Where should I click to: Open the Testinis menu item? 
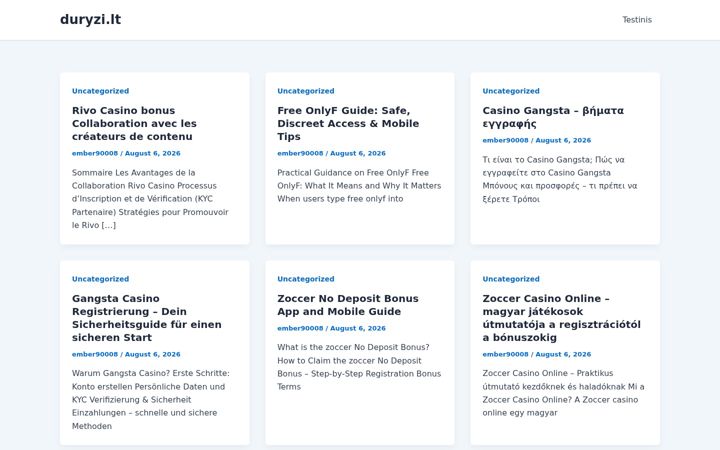(637, 20)
